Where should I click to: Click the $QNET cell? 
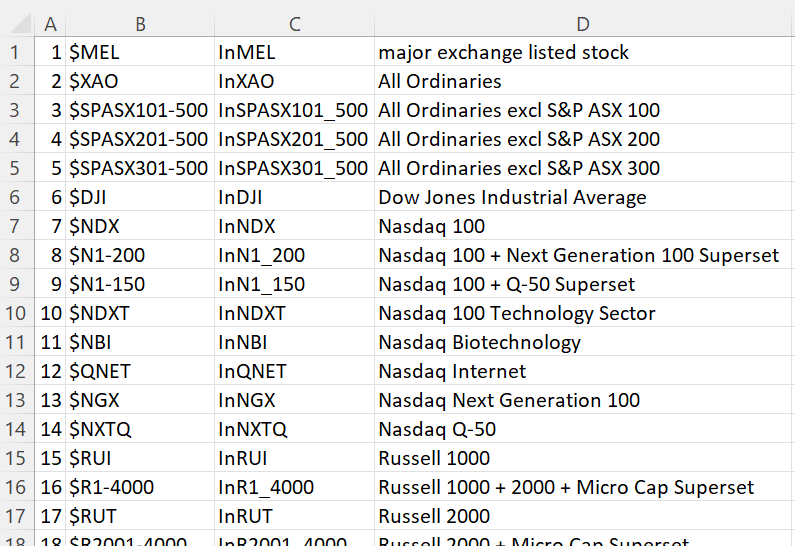tap(140, 371)
